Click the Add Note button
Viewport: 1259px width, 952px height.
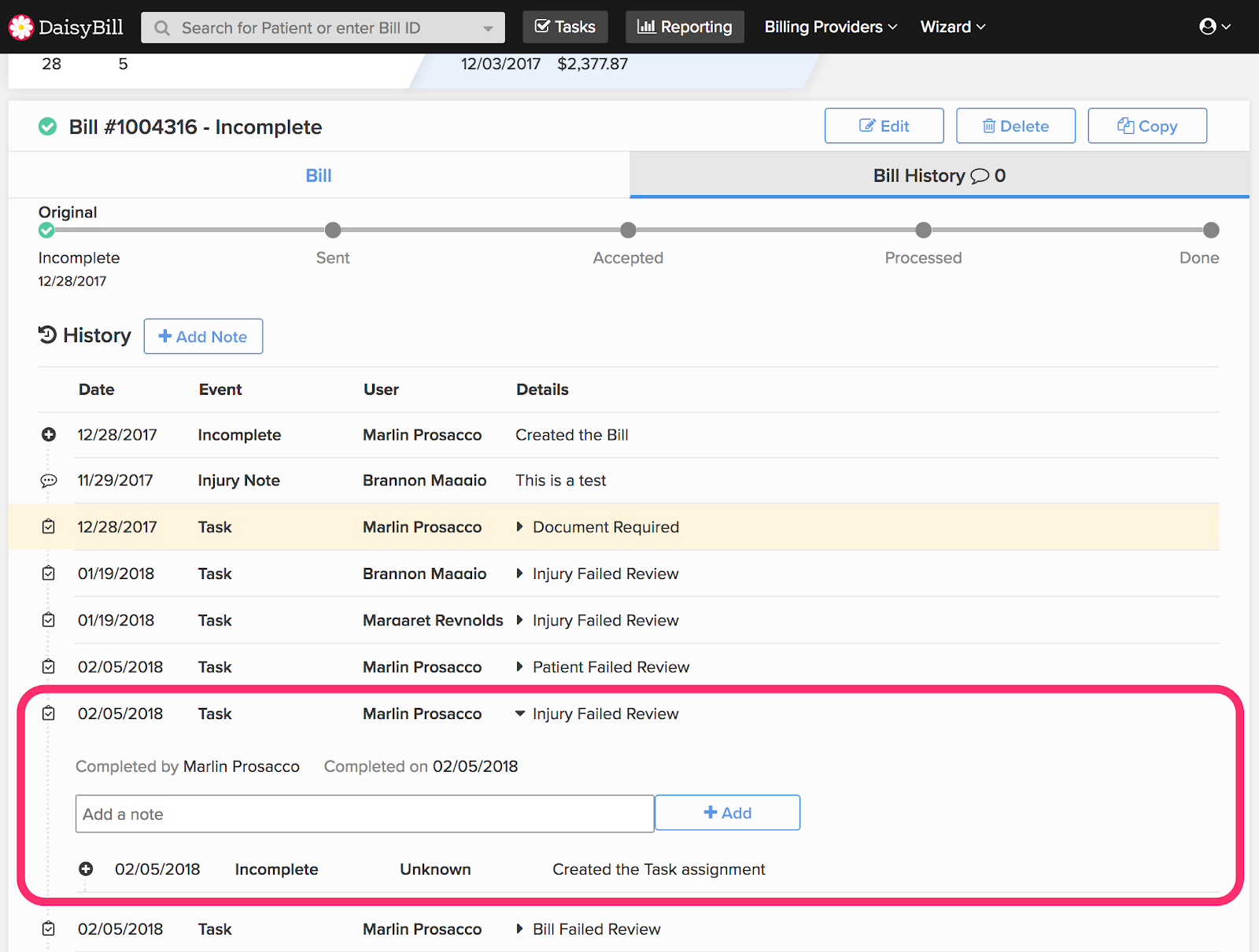pos(203,337)
